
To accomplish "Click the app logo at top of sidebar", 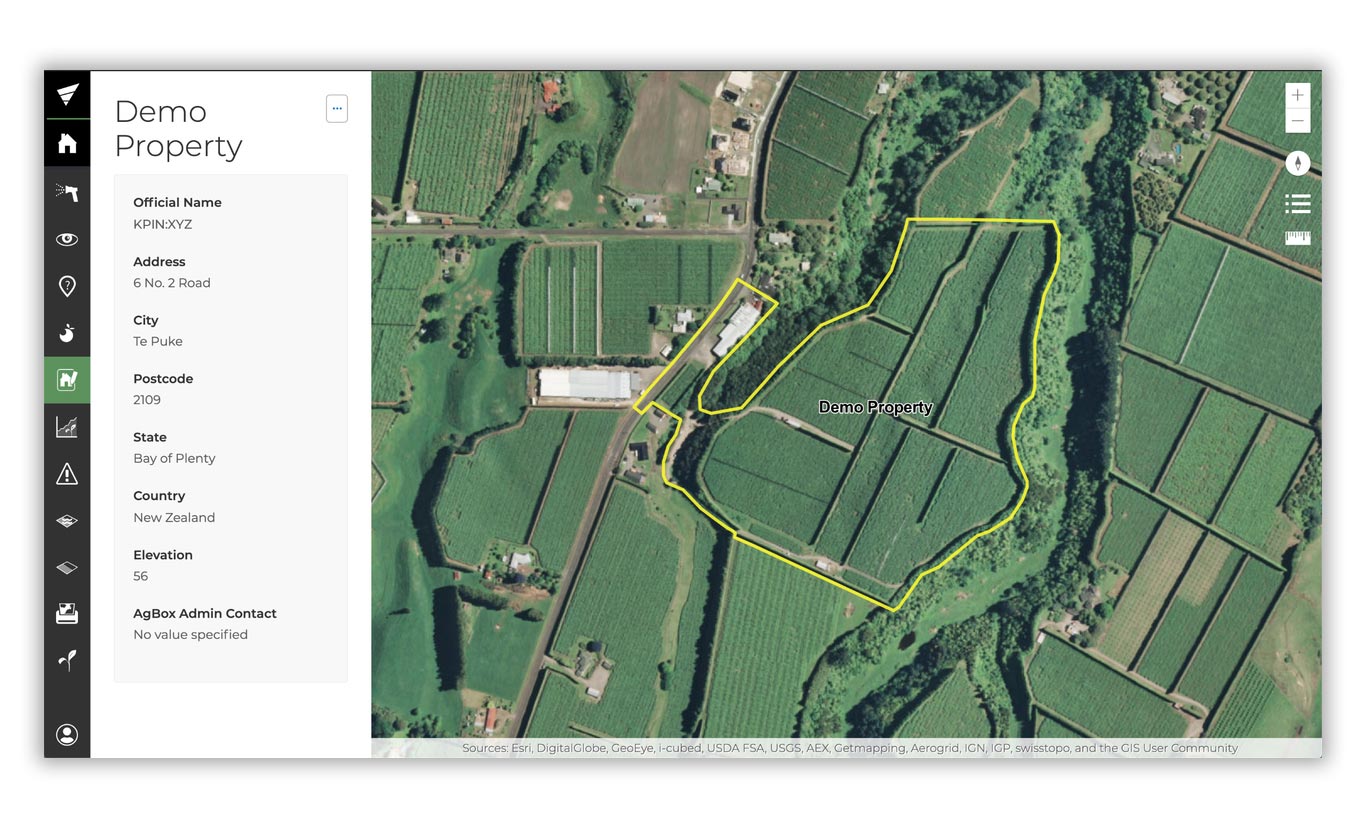I will [x=67, y=95].
